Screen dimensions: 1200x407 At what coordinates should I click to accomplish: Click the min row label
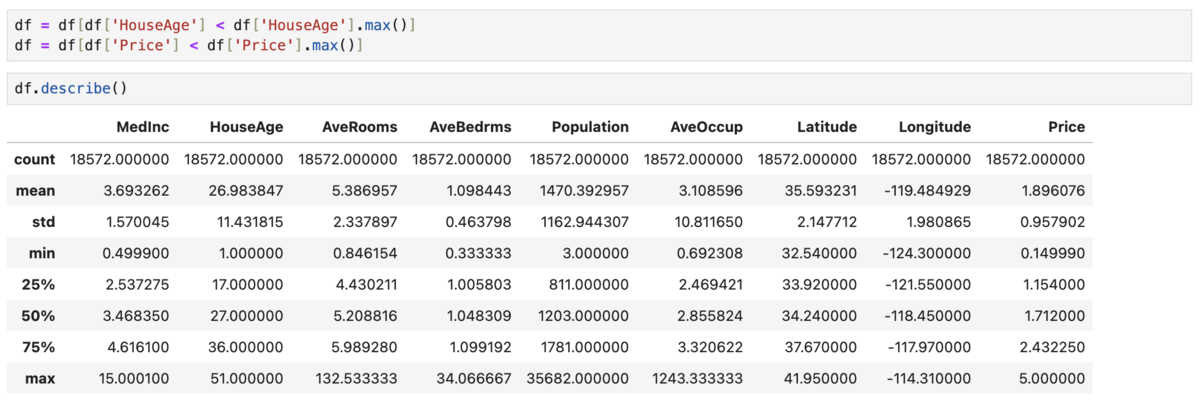(x=42, y=254)
